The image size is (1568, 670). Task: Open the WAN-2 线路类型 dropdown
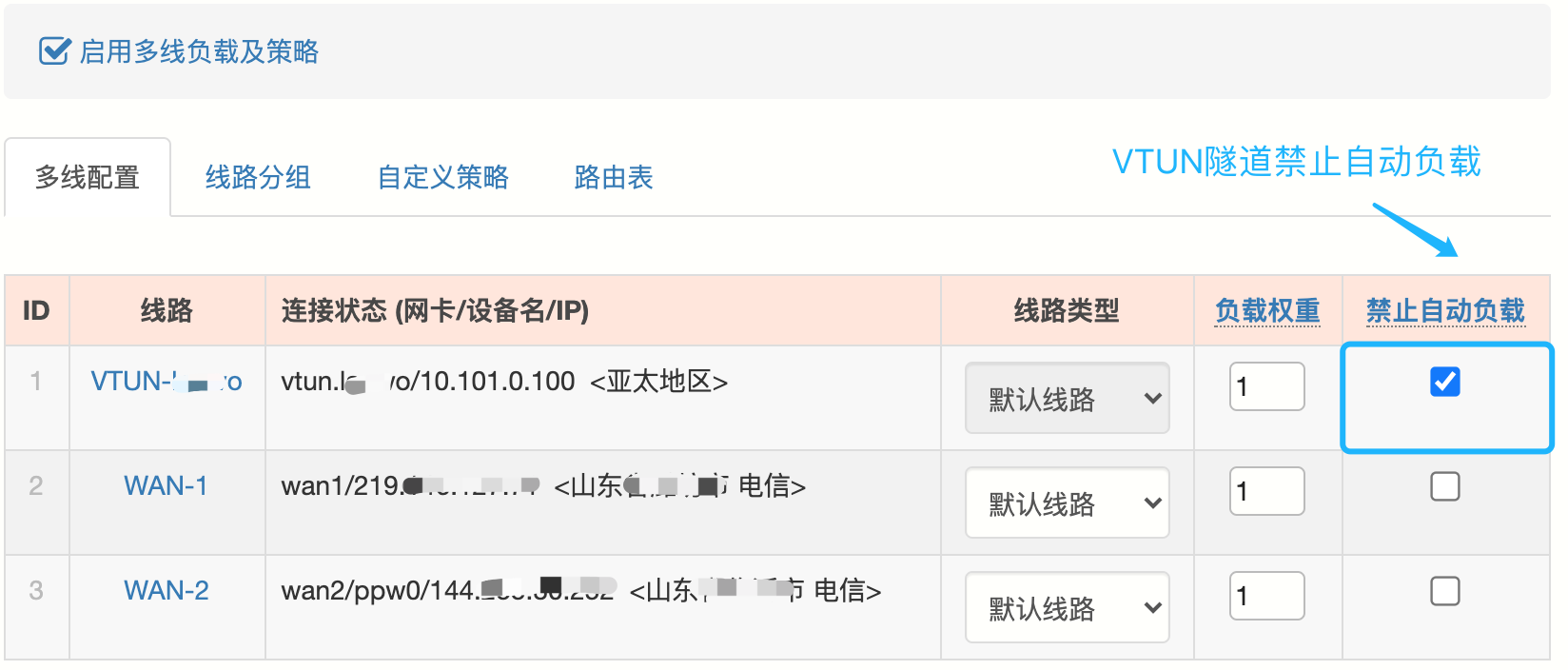coord(1067,608)
